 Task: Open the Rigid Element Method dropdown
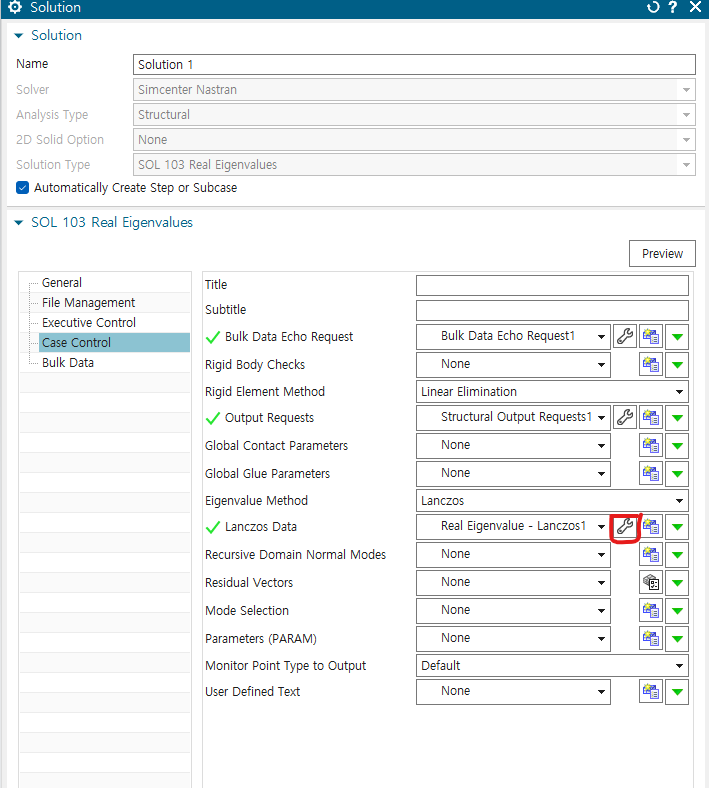click(x=552, y=391)
